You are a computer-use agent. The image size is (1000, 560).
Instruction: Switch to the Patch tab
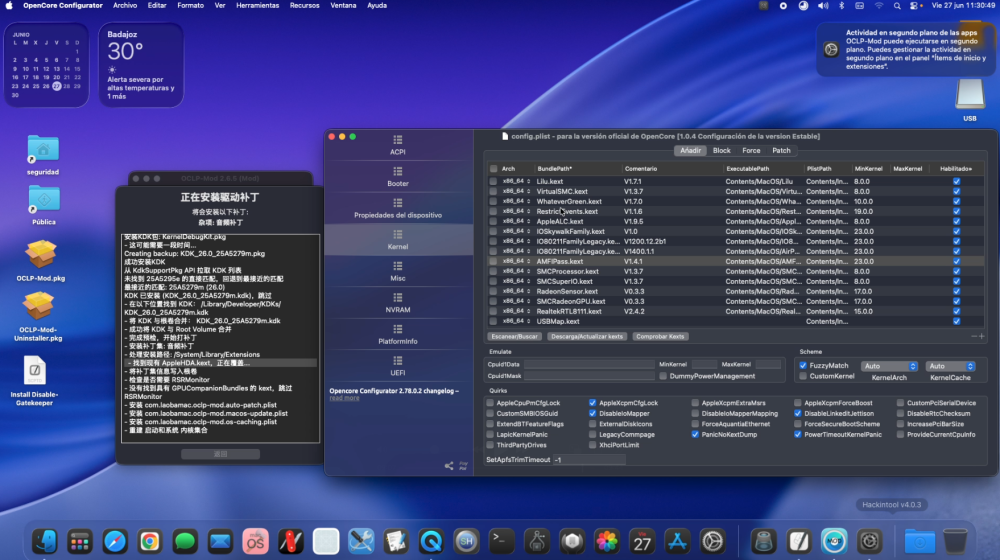click(x=781, y=151)
